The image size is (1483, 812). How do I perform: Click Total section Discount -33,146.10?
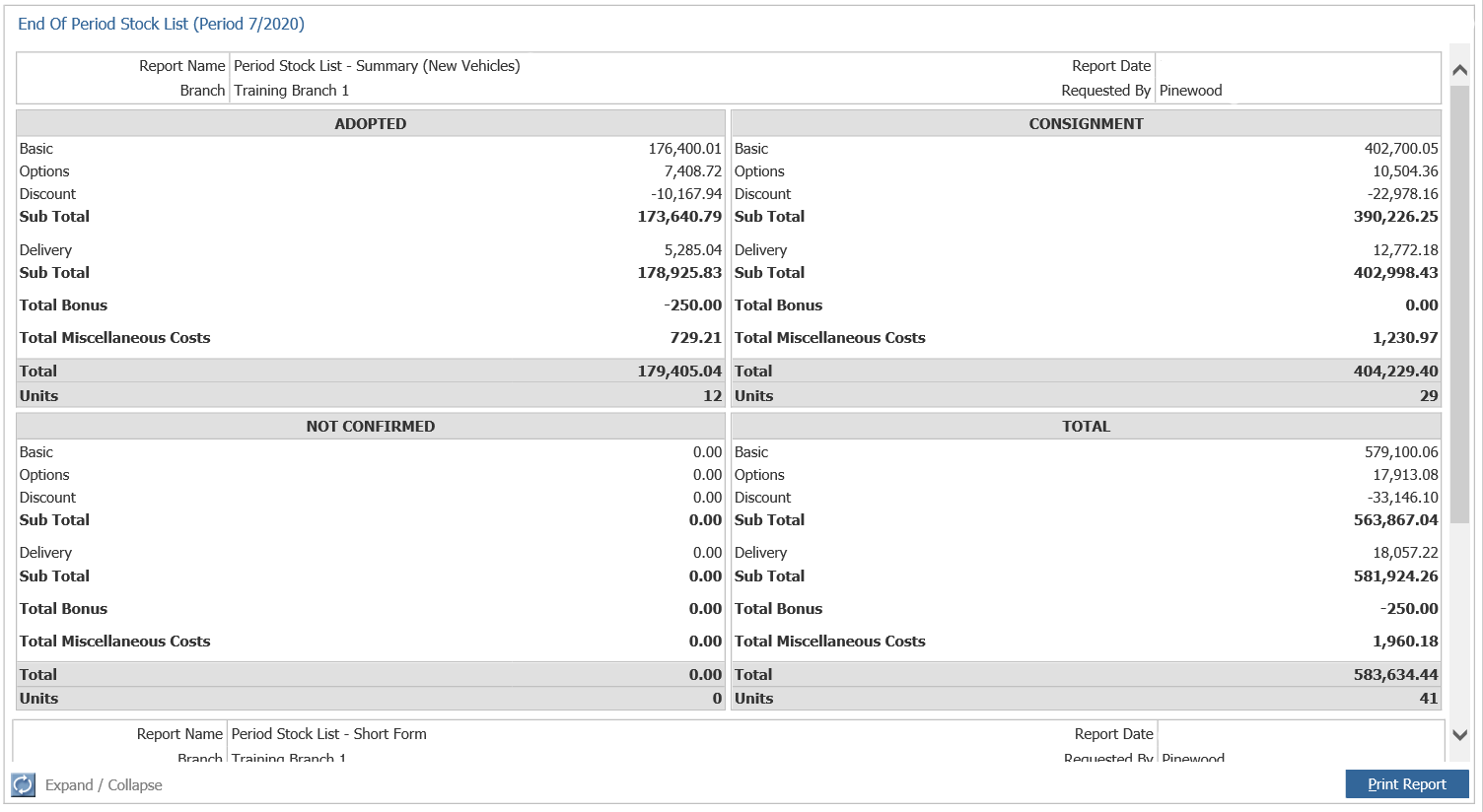click(x=1402, y=498)
